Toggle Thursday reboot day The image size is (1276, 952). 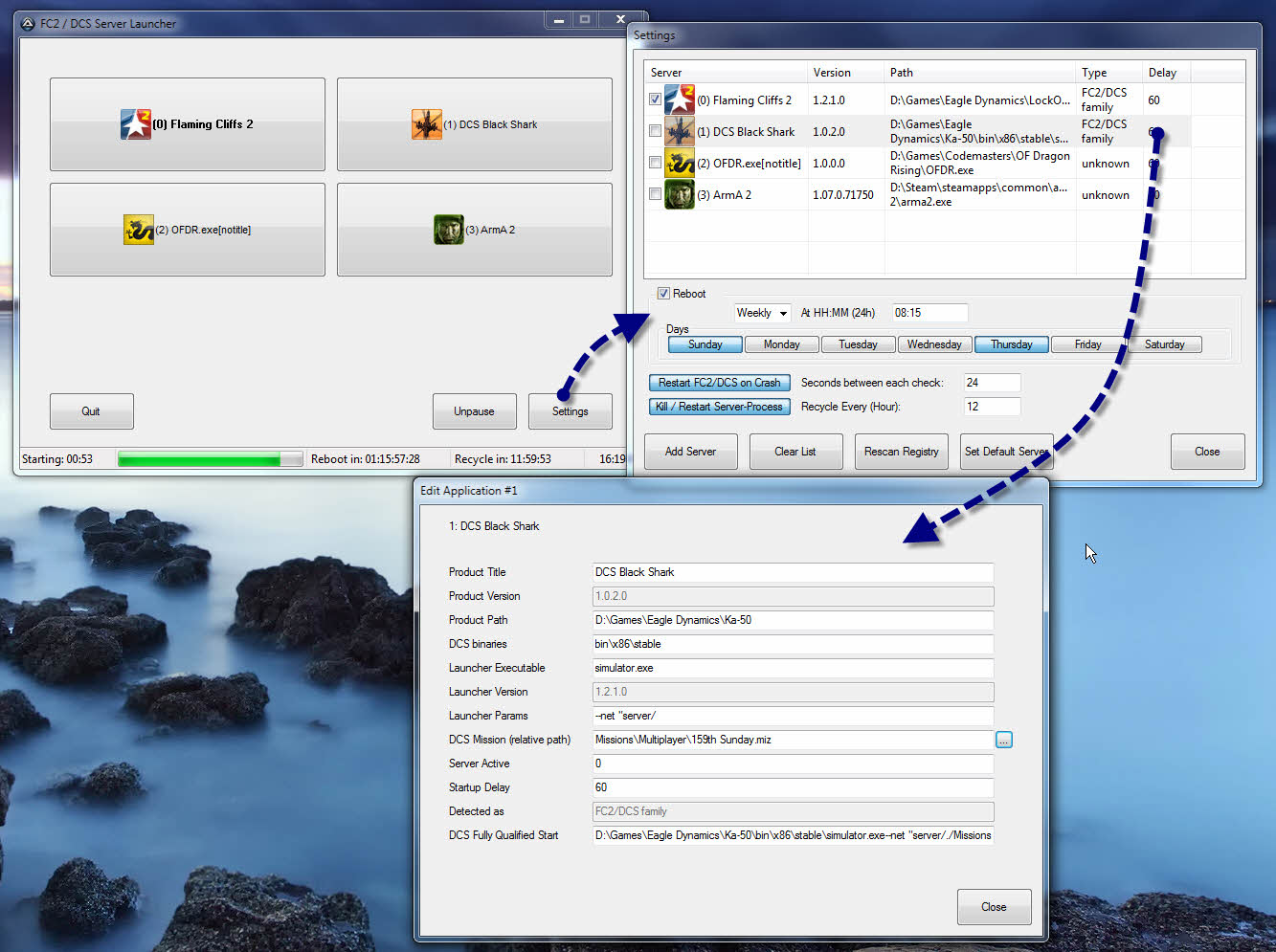pyautogui.click(x=1012, y=344)
